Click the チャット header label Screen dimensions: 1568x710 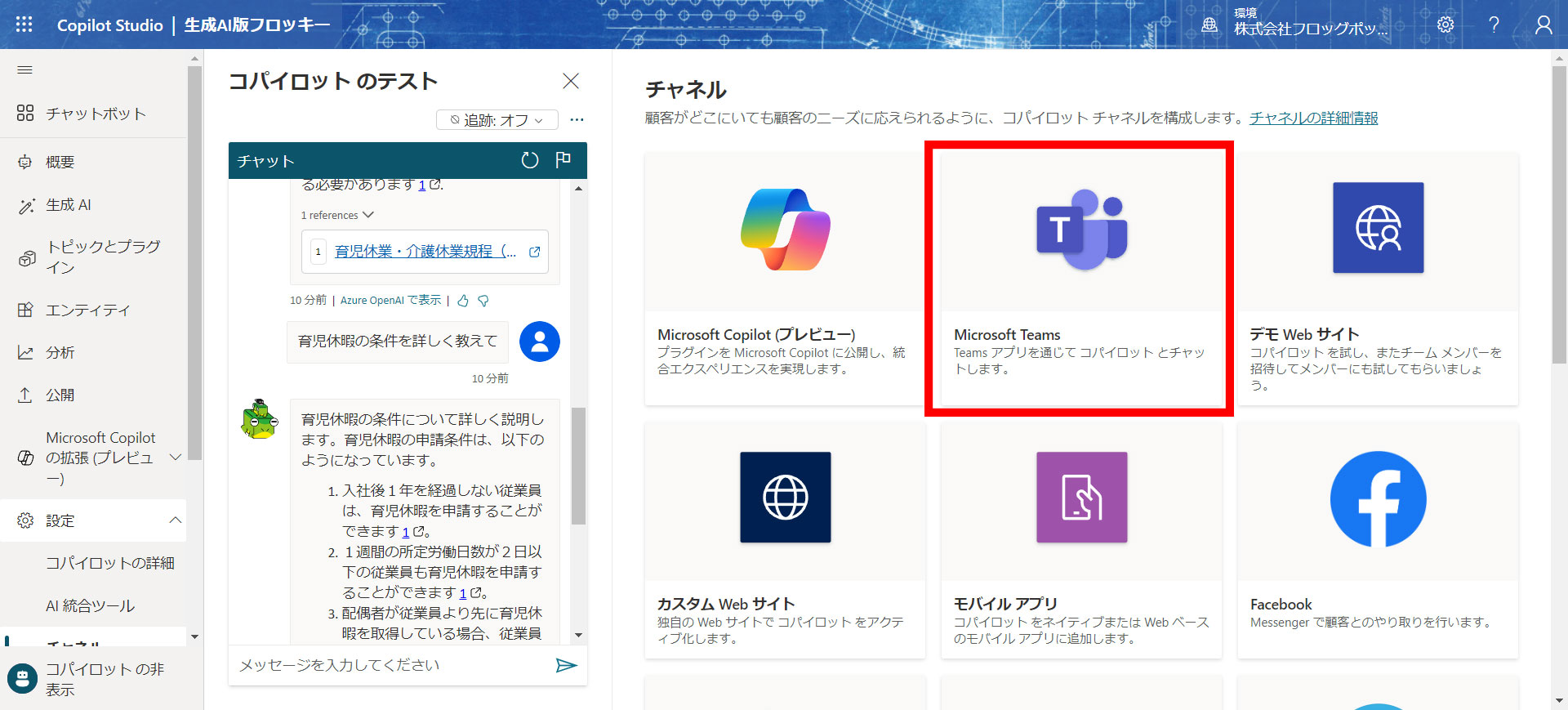[266, 161]
